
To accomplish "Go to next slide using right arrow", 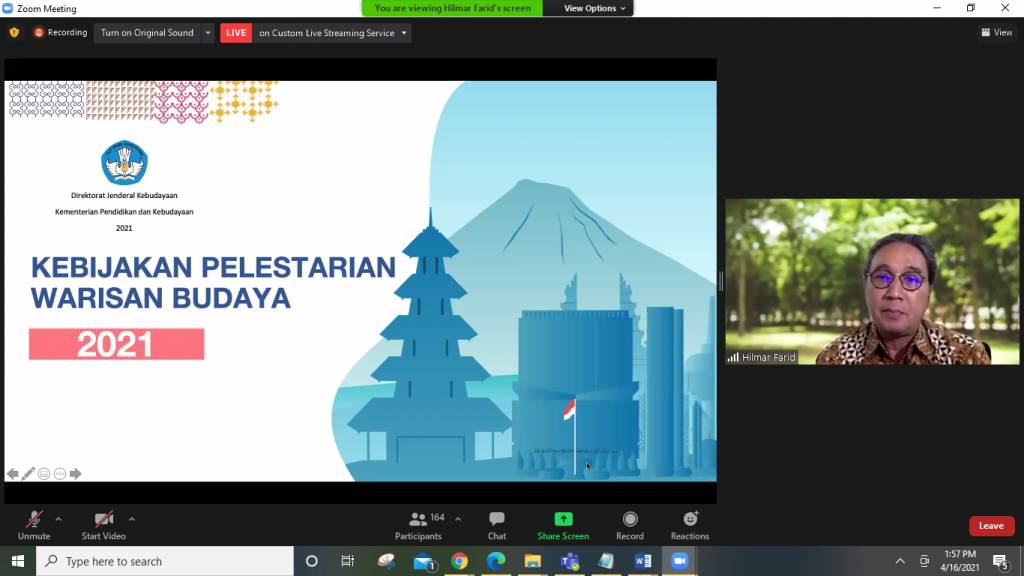I will [76, 474].
